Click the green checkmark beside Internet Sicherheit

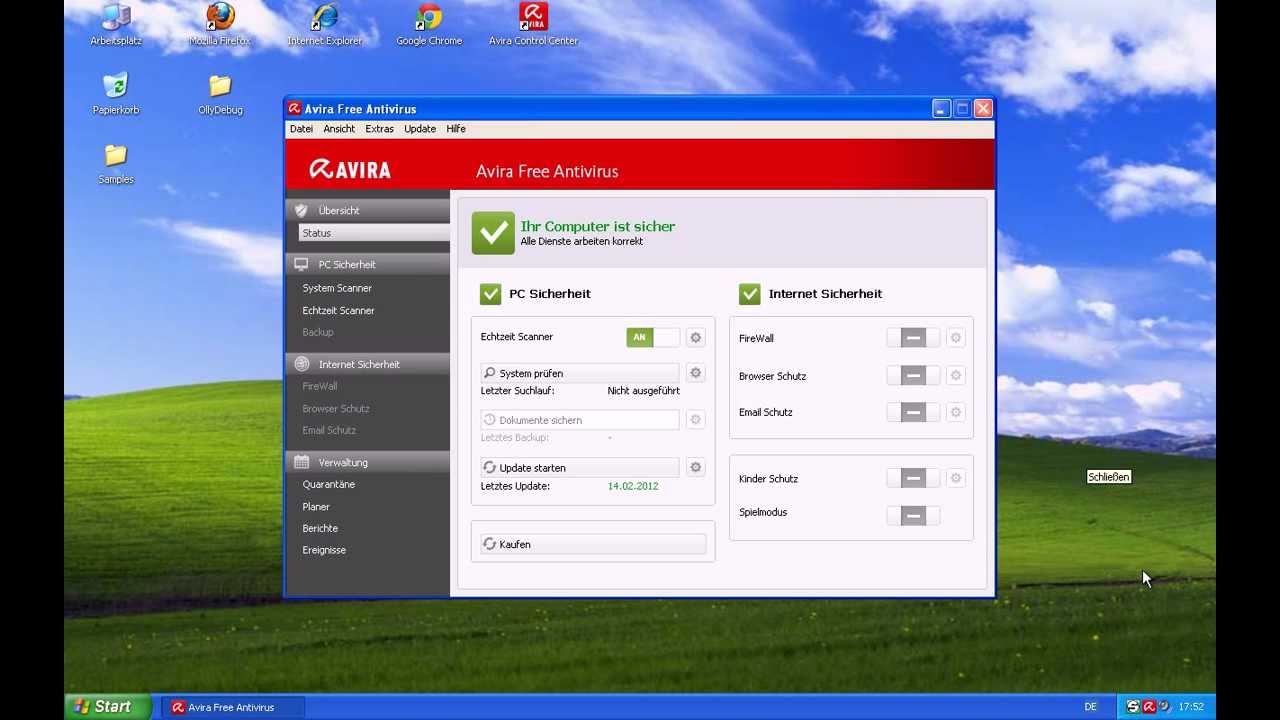(x=749, y=293)
